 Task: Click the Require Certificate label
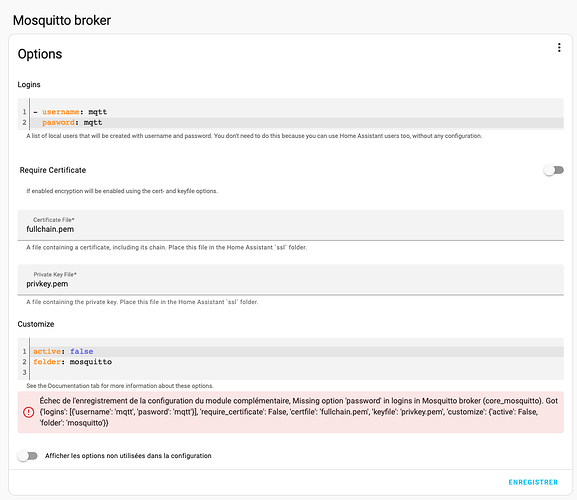53,170
